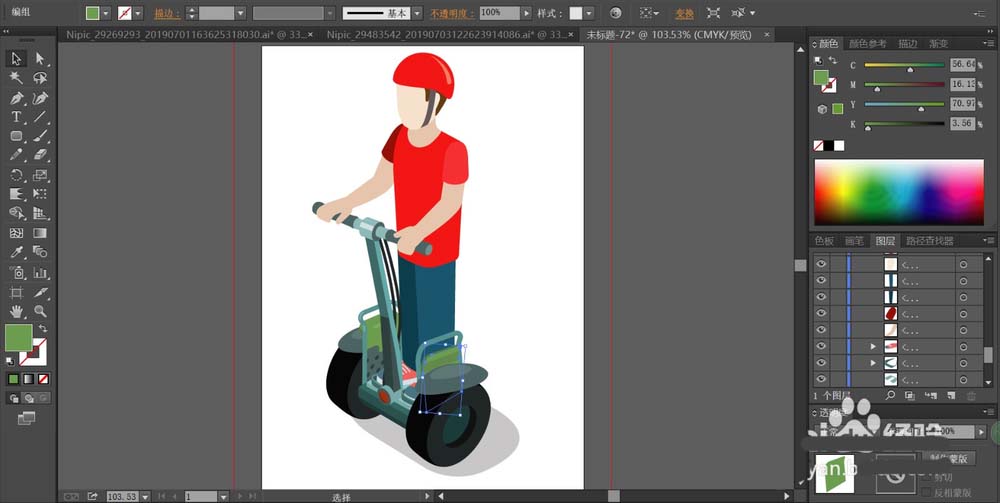Select the Line Segment tool
The height and width of the screenshot is (503, 1000).
[x=40, y=117]
